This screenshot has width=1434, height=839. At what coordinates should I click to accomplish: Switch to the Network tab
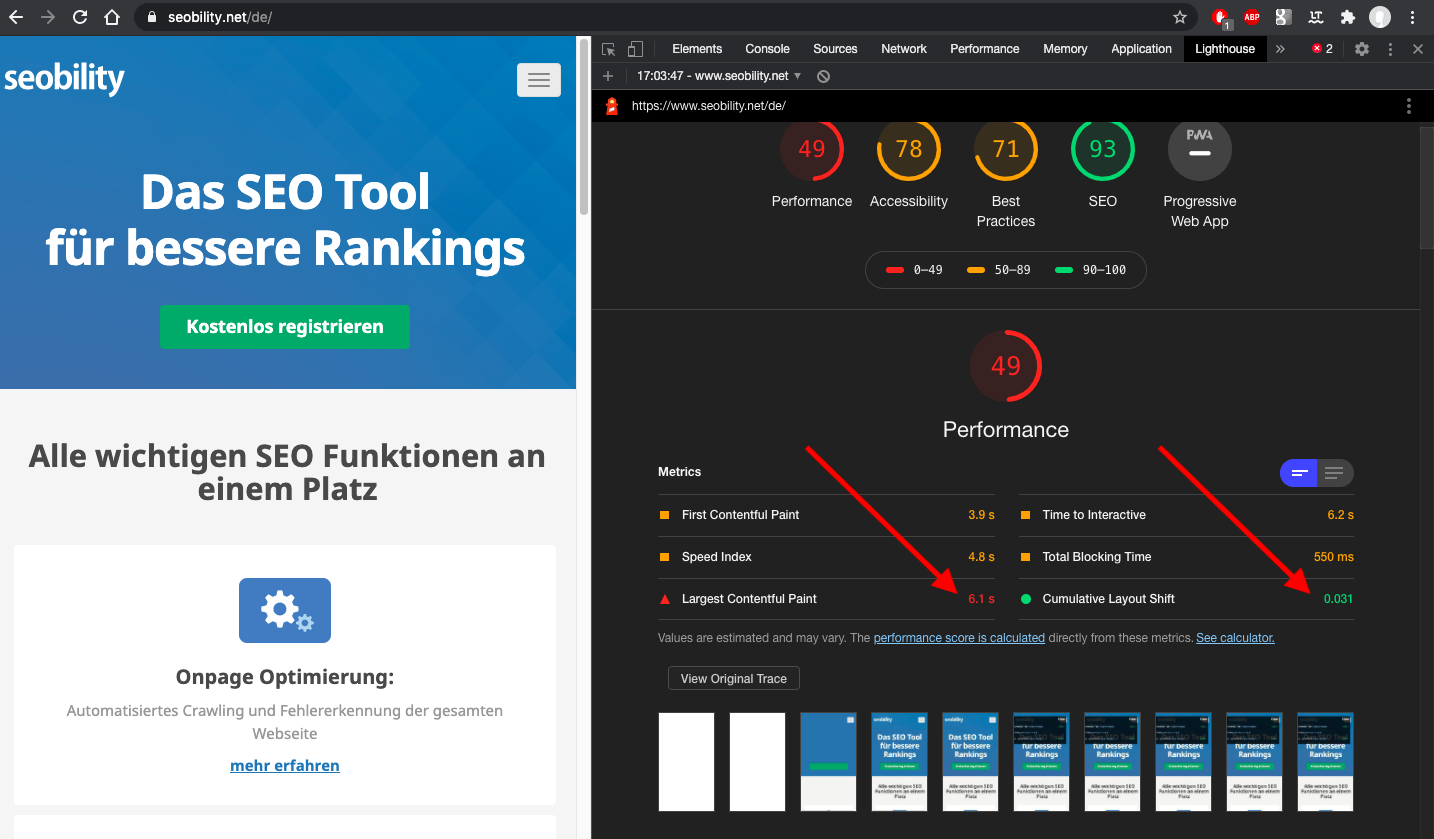904,49
